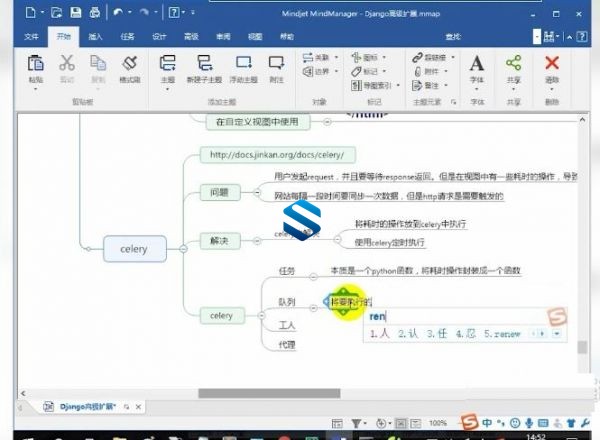The height and width of the screenshot is (440, 600).
Task: Add Notes (备注) to the topic
Action: [x=426, y=85]
